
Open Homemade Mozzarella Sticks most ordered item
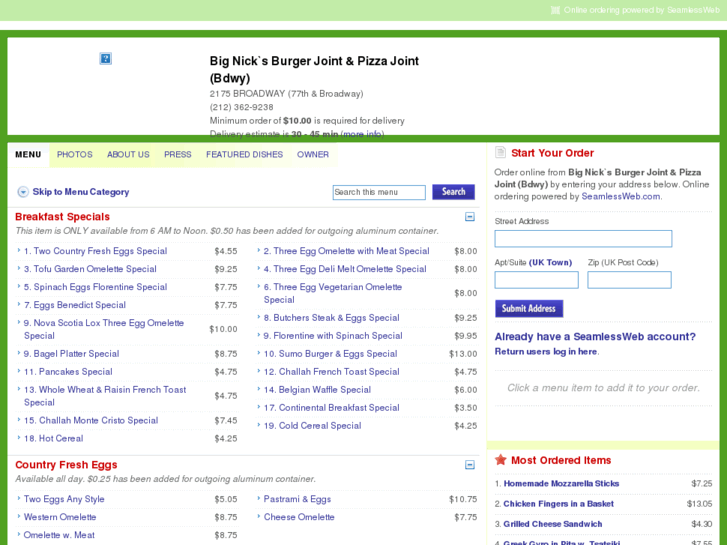pos(561,484)
